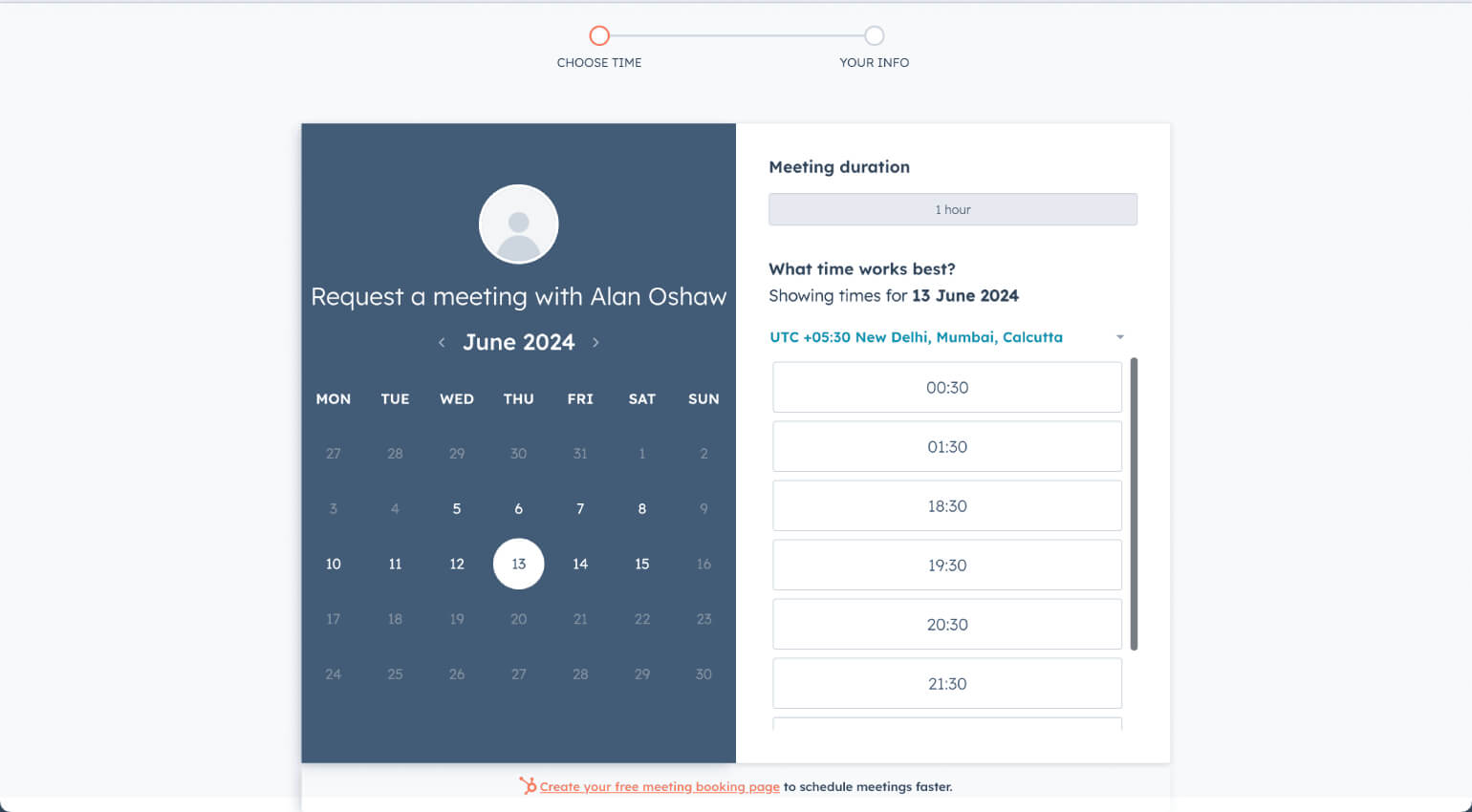Open Create your free meeting booking page link
The width and height of the screenshot is (1472, 812).
pos(660,786)
